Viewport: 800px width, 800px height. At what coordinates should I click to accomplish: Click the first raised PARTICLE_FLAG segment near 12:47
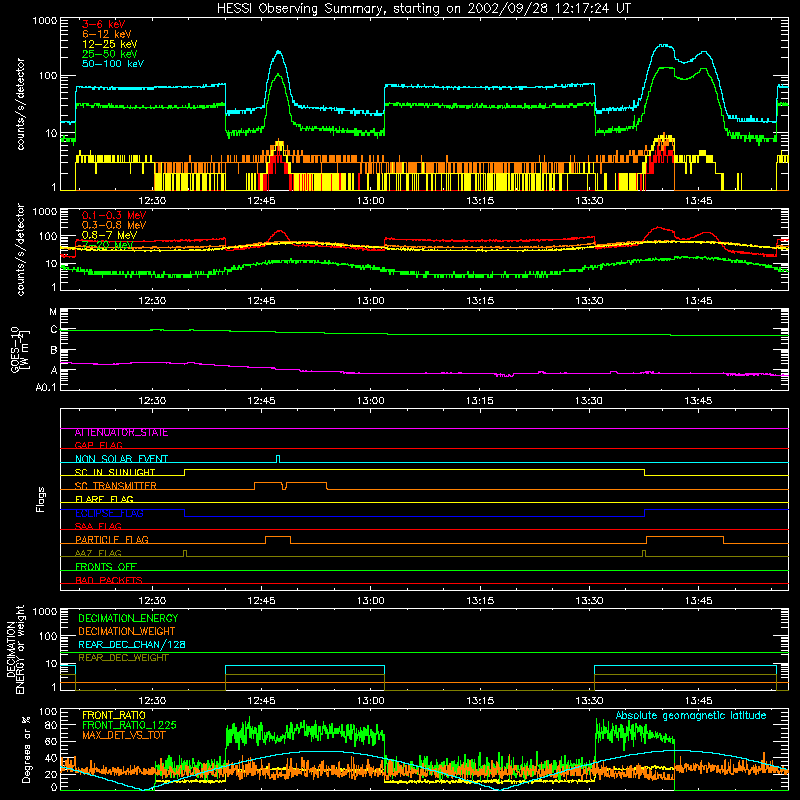pos(278,540)
